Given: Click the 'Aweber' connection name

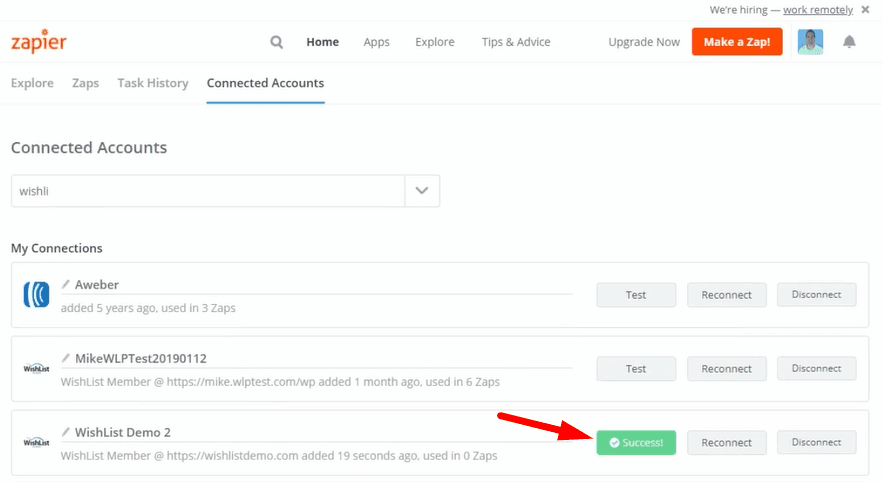Looking at the screenshot, I should click(97, 285).
